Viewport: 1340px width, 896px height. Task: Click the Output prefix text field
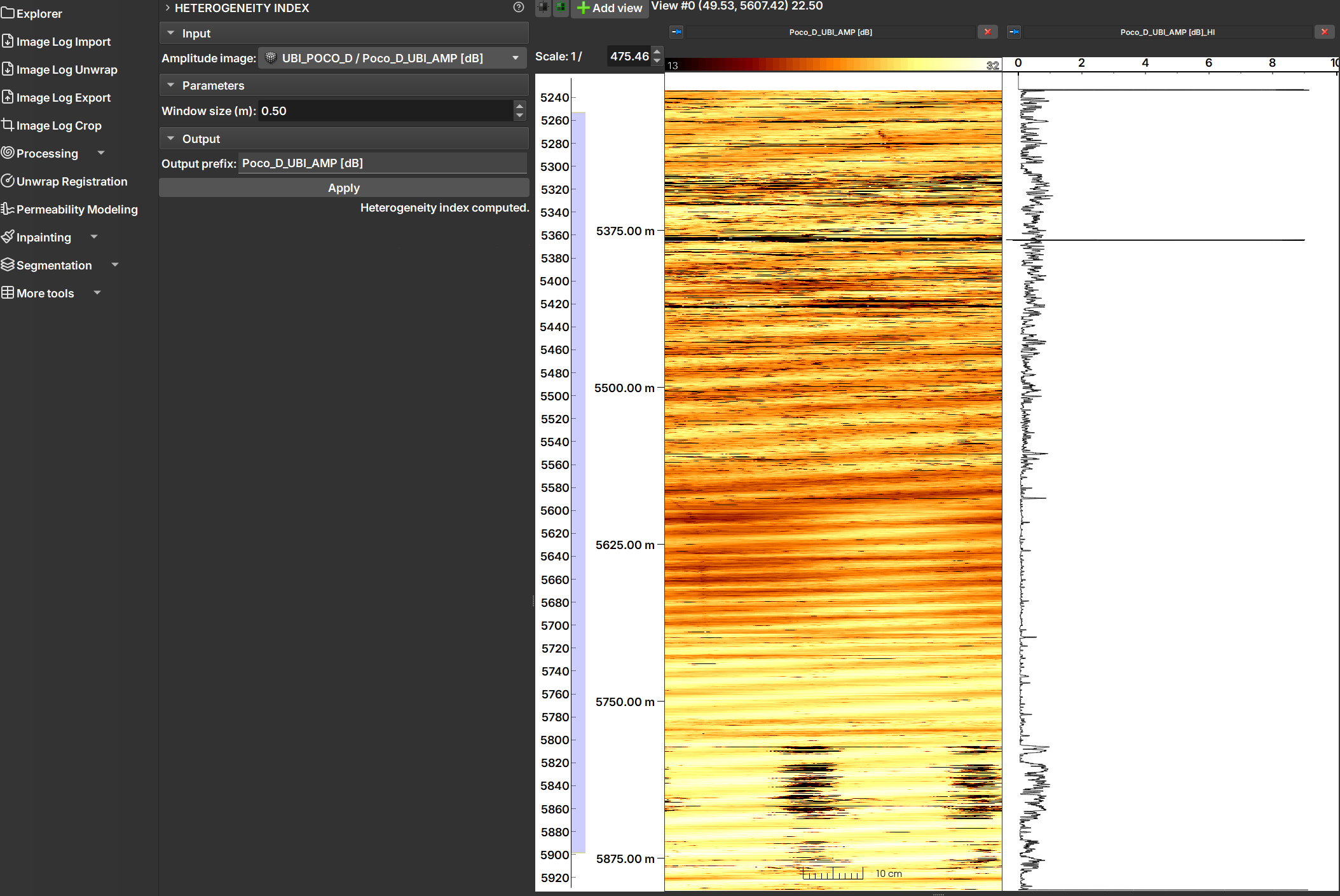click(x=382, y=163)
